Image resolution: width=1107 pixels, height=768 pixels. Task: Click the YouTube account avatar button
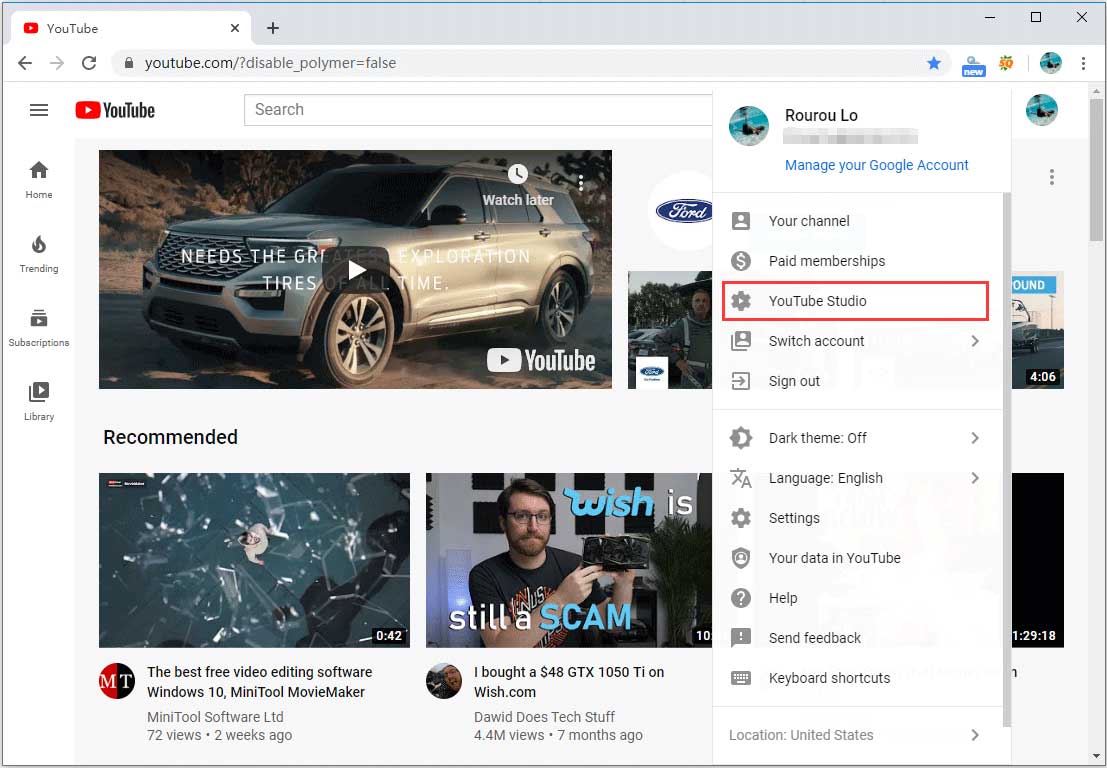[x=1041, y=110]
